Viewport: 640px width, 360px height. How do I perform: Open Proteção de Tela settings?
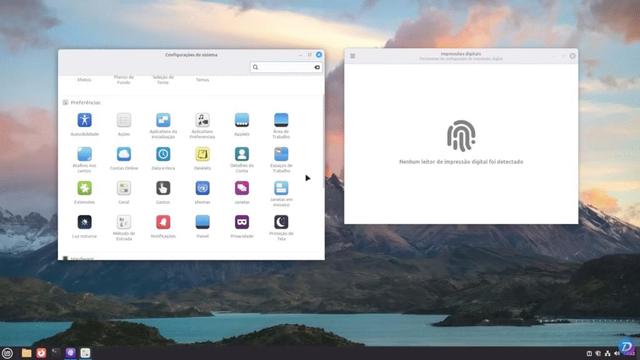281,228
